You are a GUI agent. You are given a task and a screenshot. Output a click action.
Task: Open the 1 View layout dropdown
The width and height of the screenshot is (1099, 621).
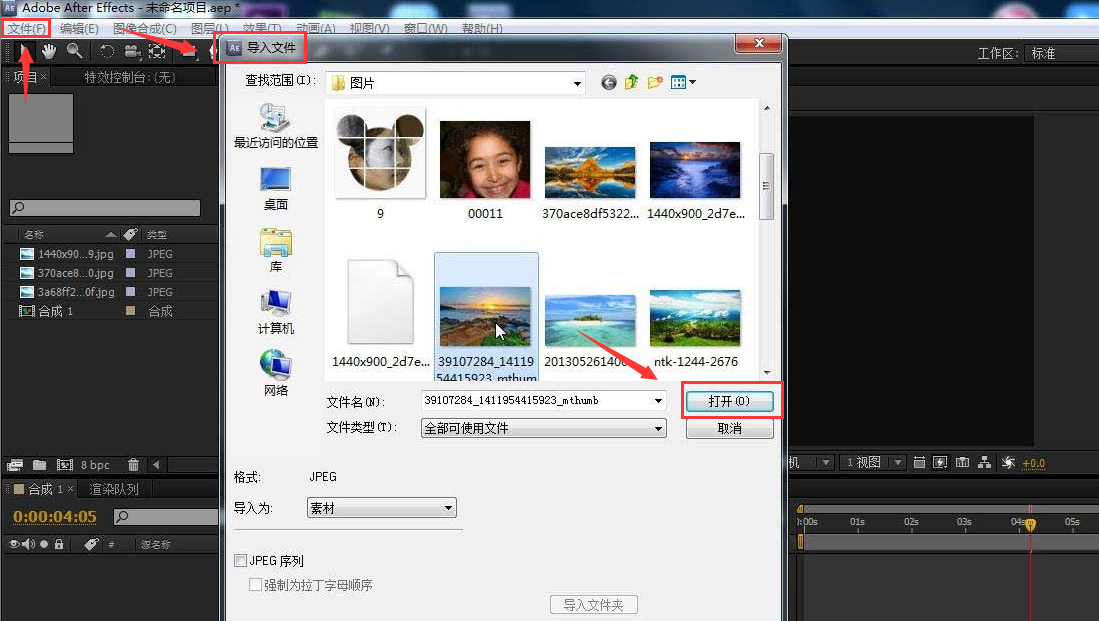pos(871,463)
